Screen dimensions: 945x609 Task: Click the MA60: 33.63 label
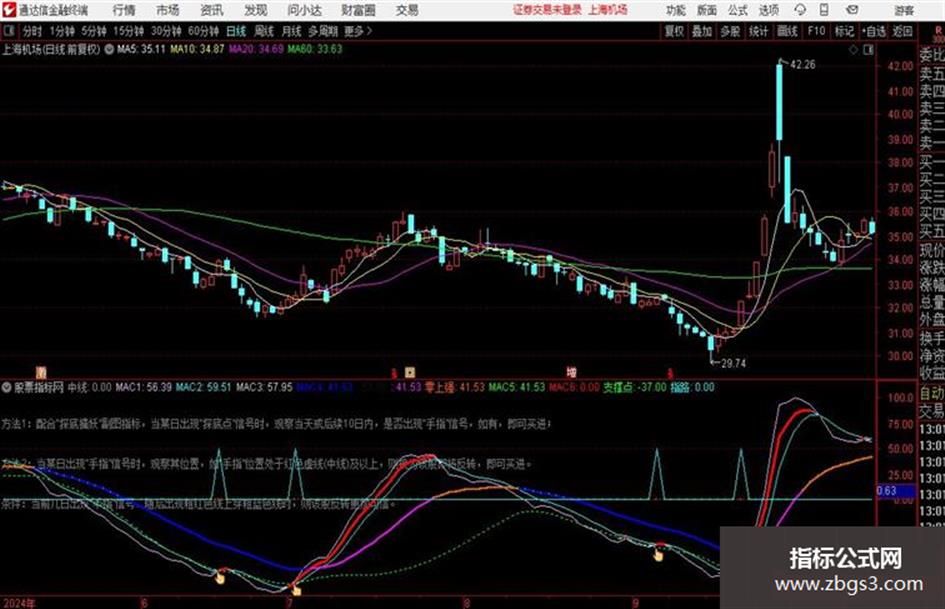pos(315,49)
